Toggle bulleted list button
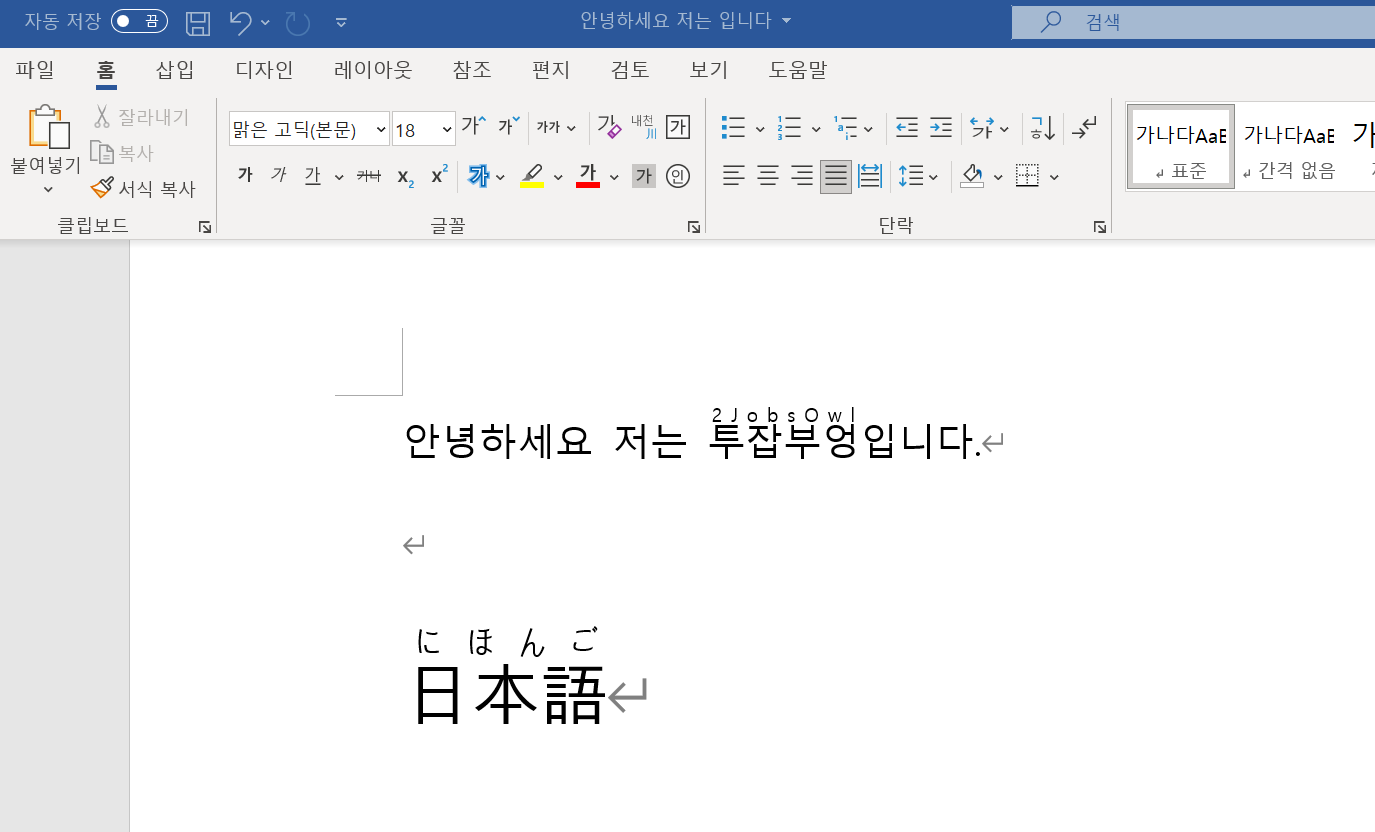 (734, 127)
